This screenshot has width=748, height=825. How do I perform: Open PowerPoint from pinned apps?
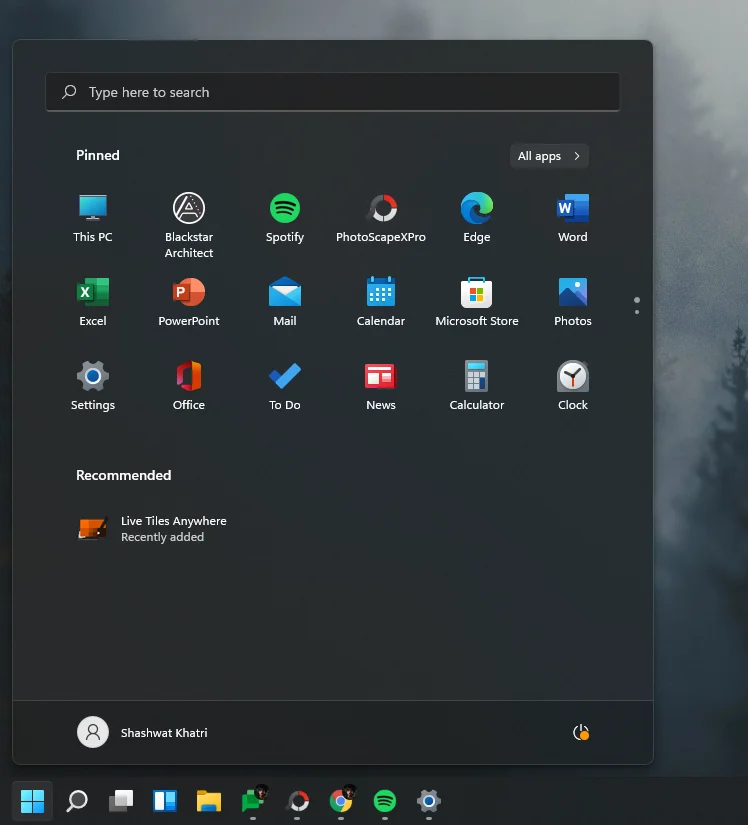pos(189,302)
